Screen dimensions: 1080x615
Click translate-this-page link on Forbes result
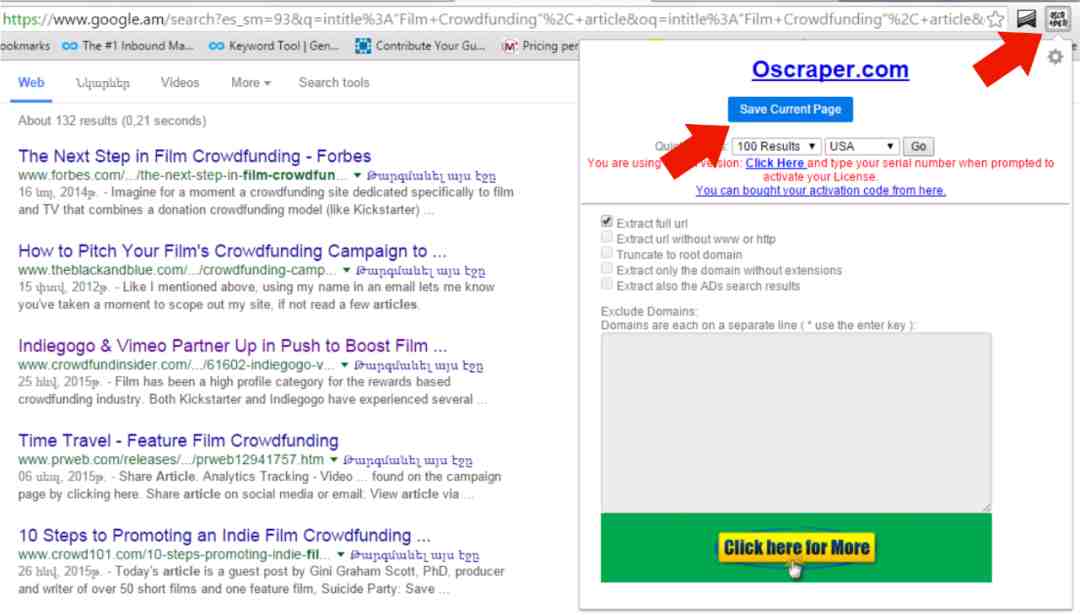pyautogui.click(x=431, y=176)
